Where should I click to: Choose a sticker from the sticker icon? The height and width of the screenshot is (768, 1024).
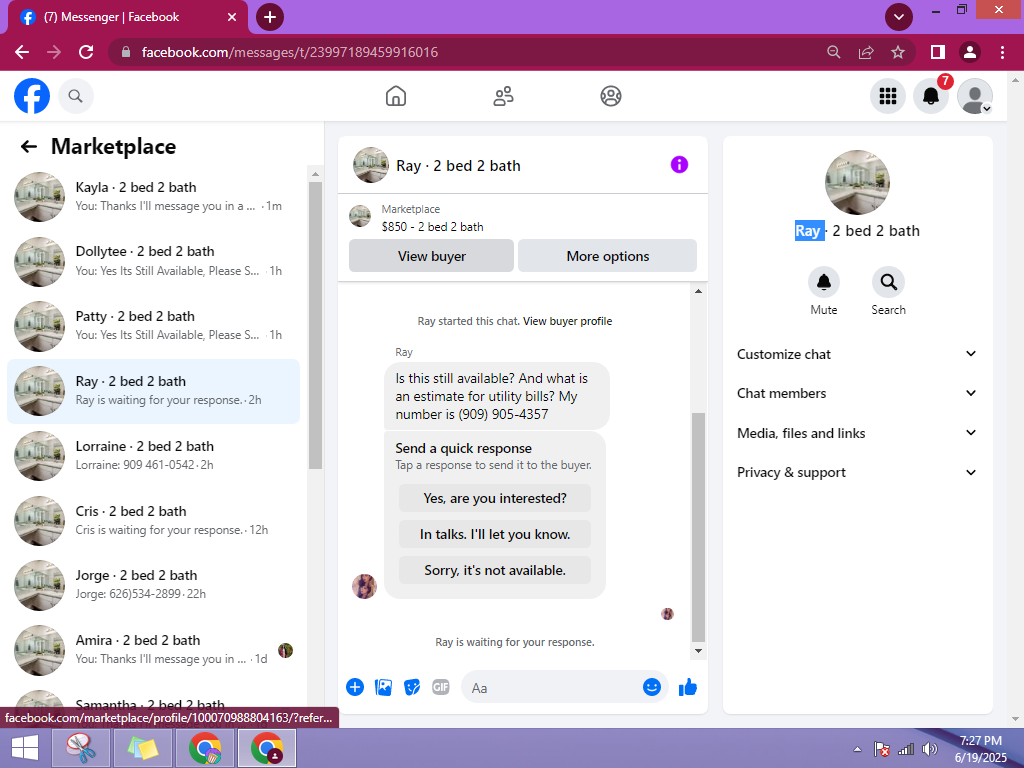pyautogui.click(x=412, y=687)
